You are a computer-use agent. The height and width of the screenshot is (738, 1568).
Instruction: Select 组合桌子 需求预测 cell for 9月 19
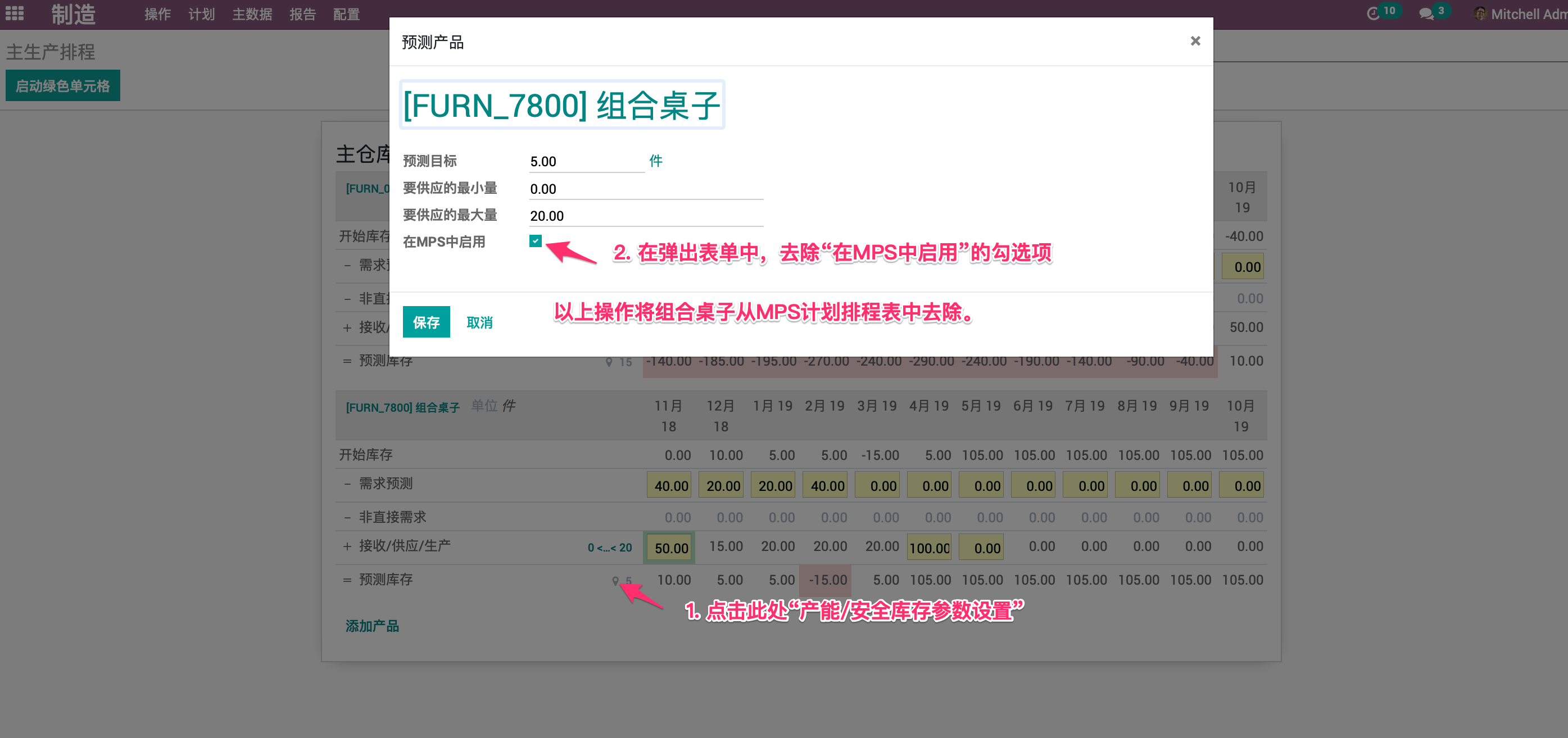(1190, 485)
